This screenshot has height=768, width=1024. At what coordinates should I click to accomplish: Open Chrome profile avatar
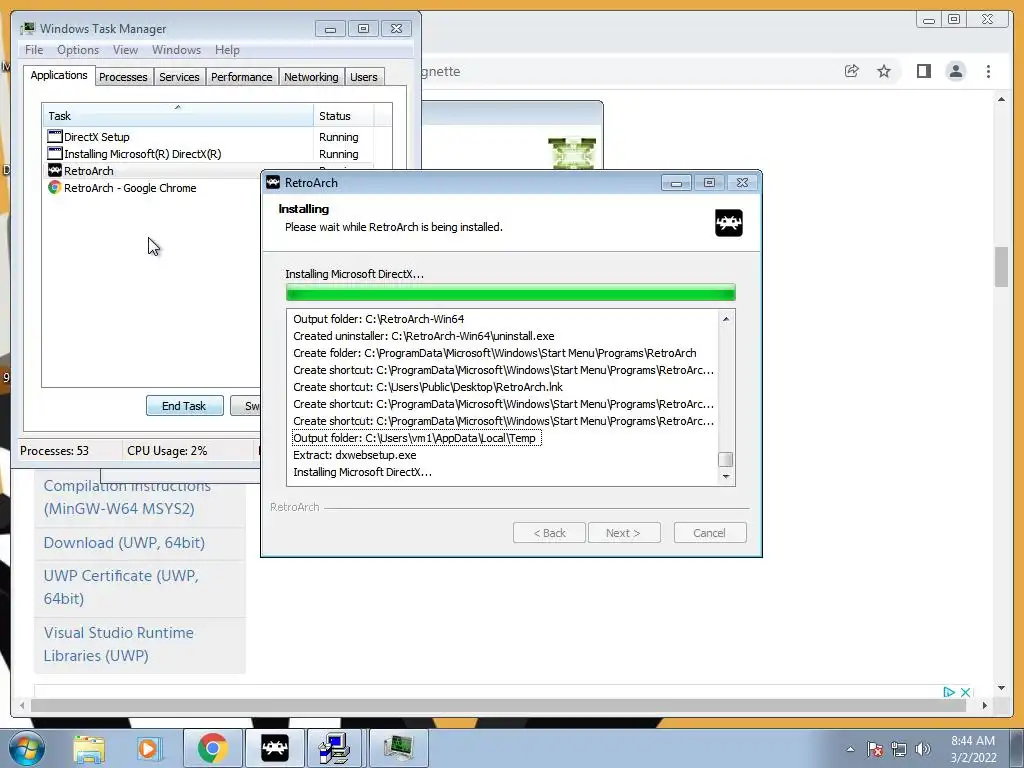tap(955, 71)
